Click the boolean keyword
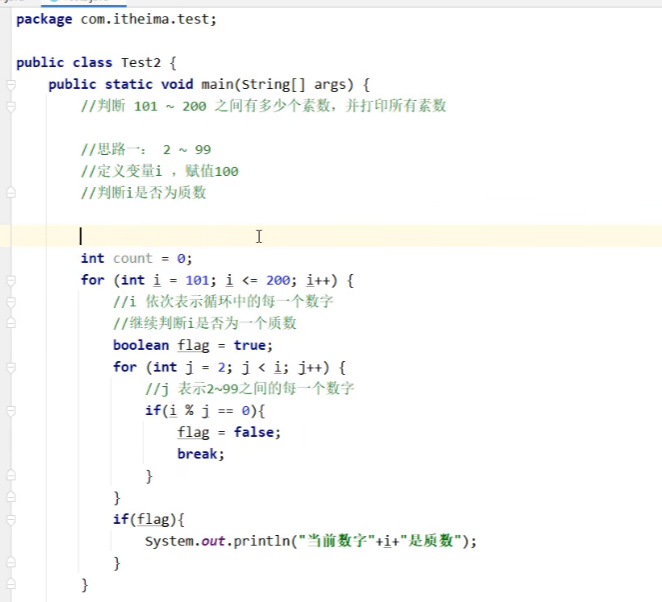 [141, 345]
